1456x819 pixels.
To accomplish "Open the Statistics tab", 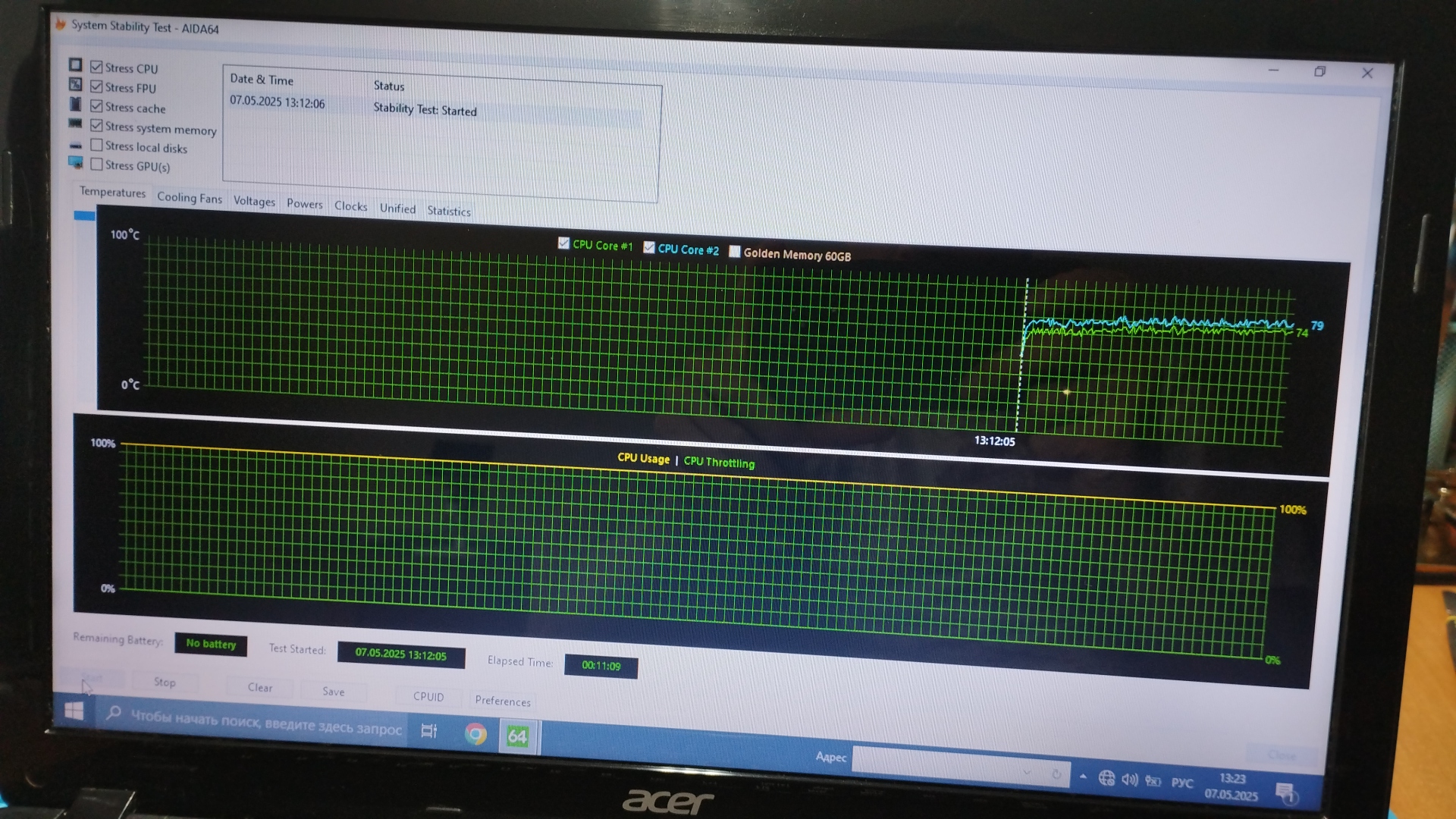I will point(448,212).
